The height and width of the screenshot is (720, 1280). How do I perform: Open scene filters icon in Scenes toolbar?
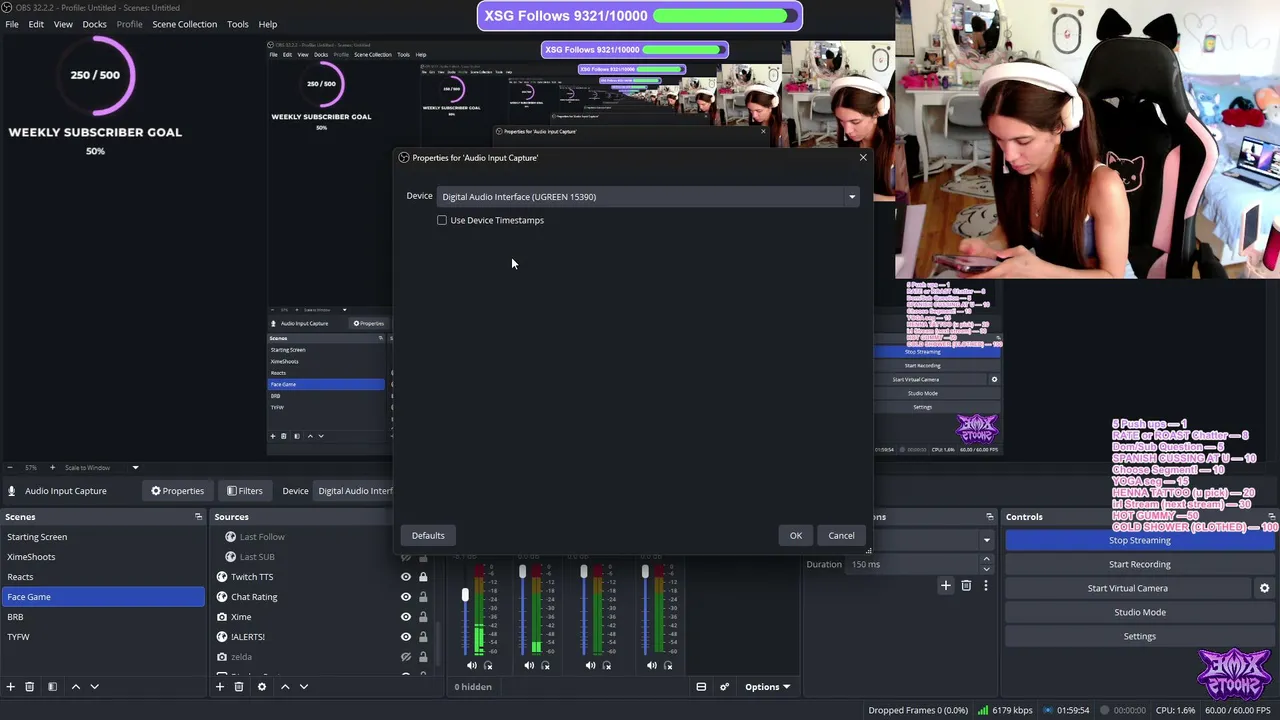point(52,687)
